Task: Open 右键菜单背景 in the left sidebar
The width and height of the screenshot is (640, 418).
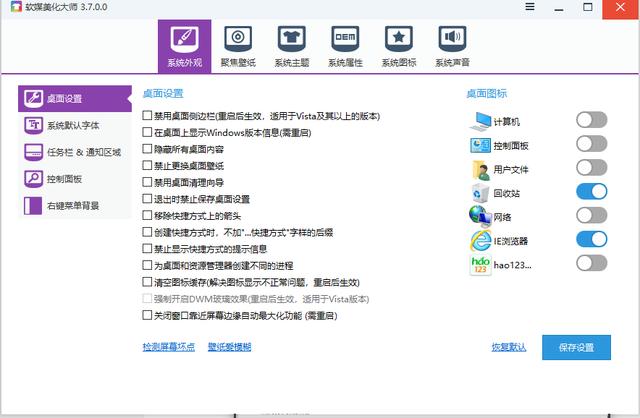Action: [74, 206]
